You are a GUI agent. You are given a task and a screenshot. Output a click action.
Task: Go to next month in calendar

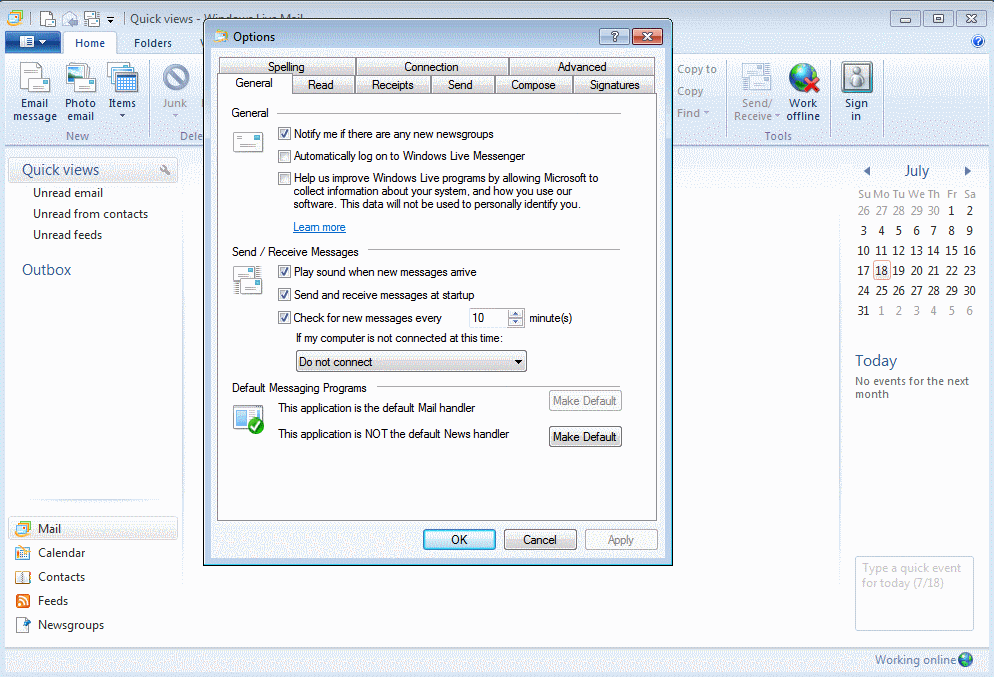967,171
